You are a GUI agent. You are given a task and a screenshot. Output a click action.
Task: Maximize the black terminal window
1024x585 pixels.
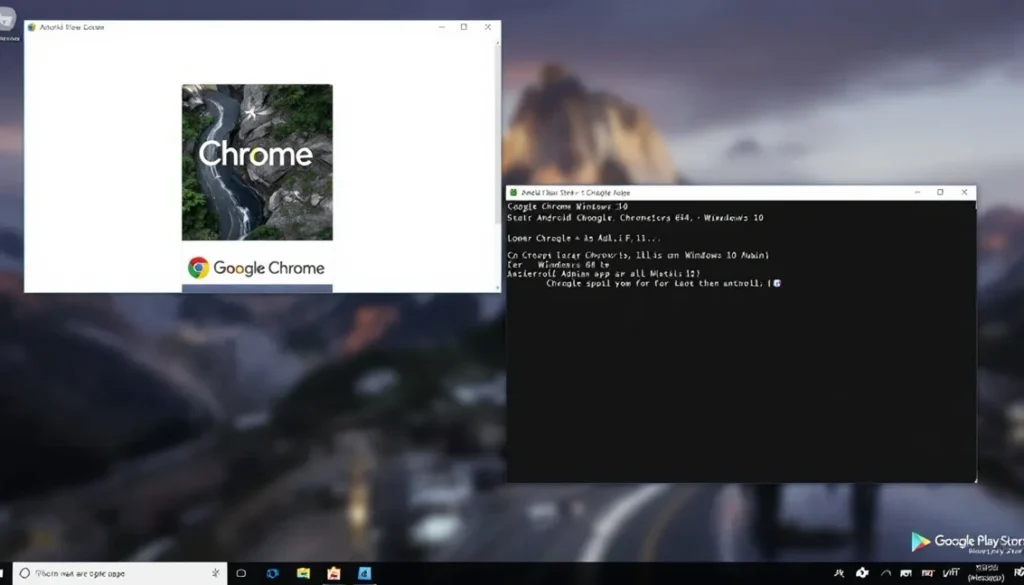pyautogui.click(x=940, y=193)
